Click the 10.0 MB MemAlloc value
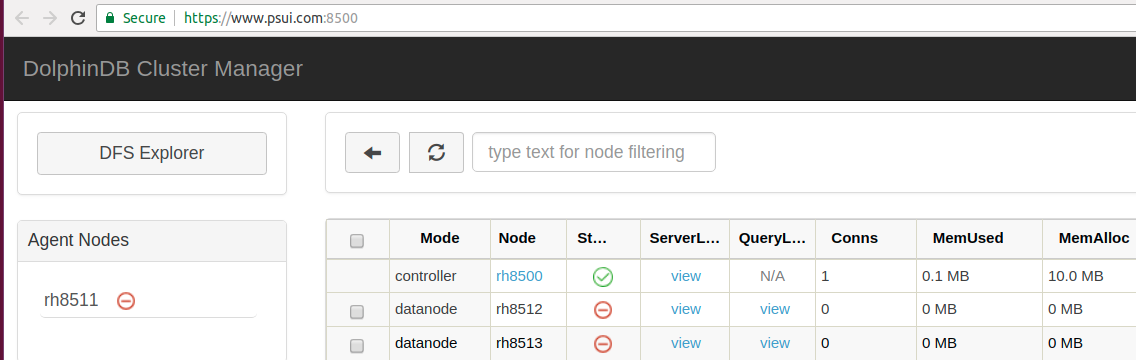 click(1075, 276)
